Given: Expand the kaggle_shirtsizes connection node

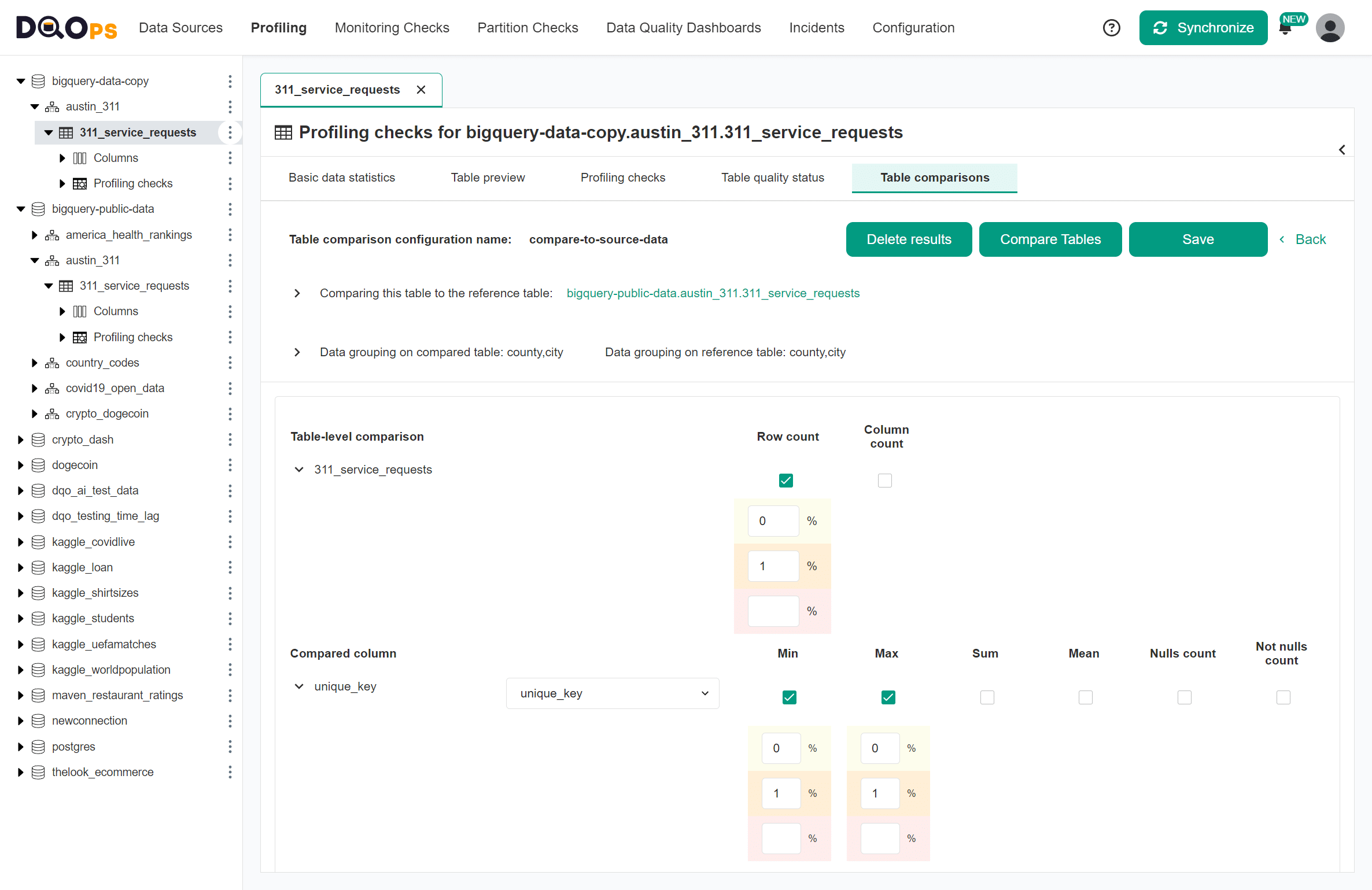Looking at the screenshot, I should click(21, 593).
